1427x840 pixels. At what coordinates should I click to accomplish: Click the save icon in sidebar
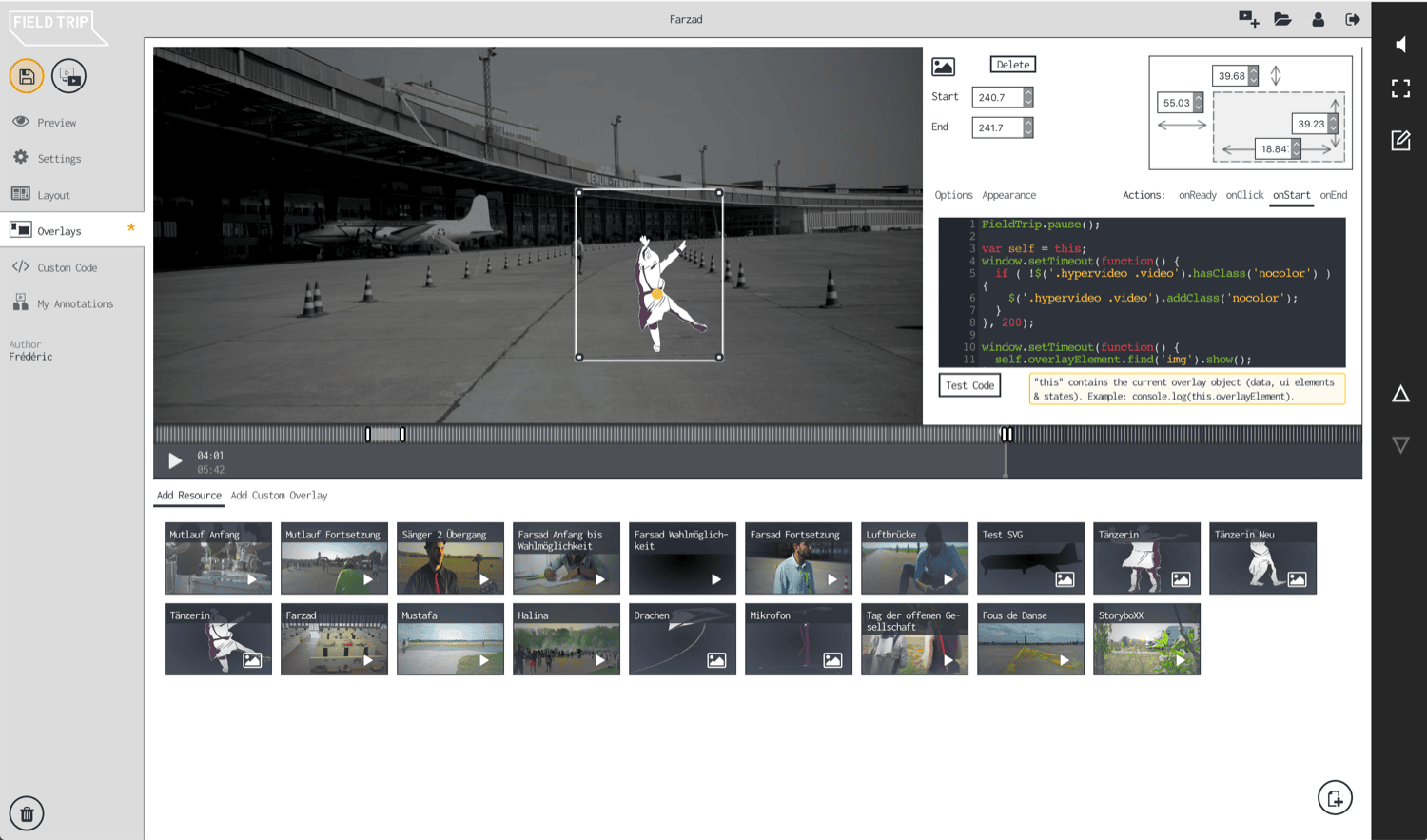click(27, 76)
